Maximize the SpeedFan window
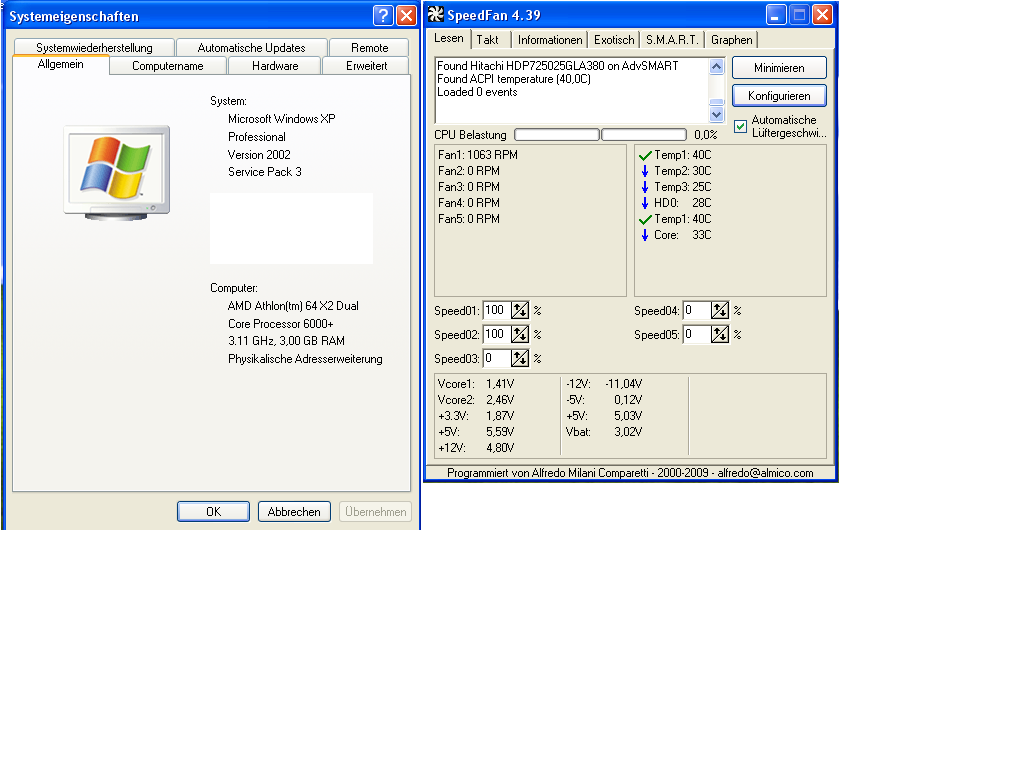The image size is (1024, 768). coord(799,14)
